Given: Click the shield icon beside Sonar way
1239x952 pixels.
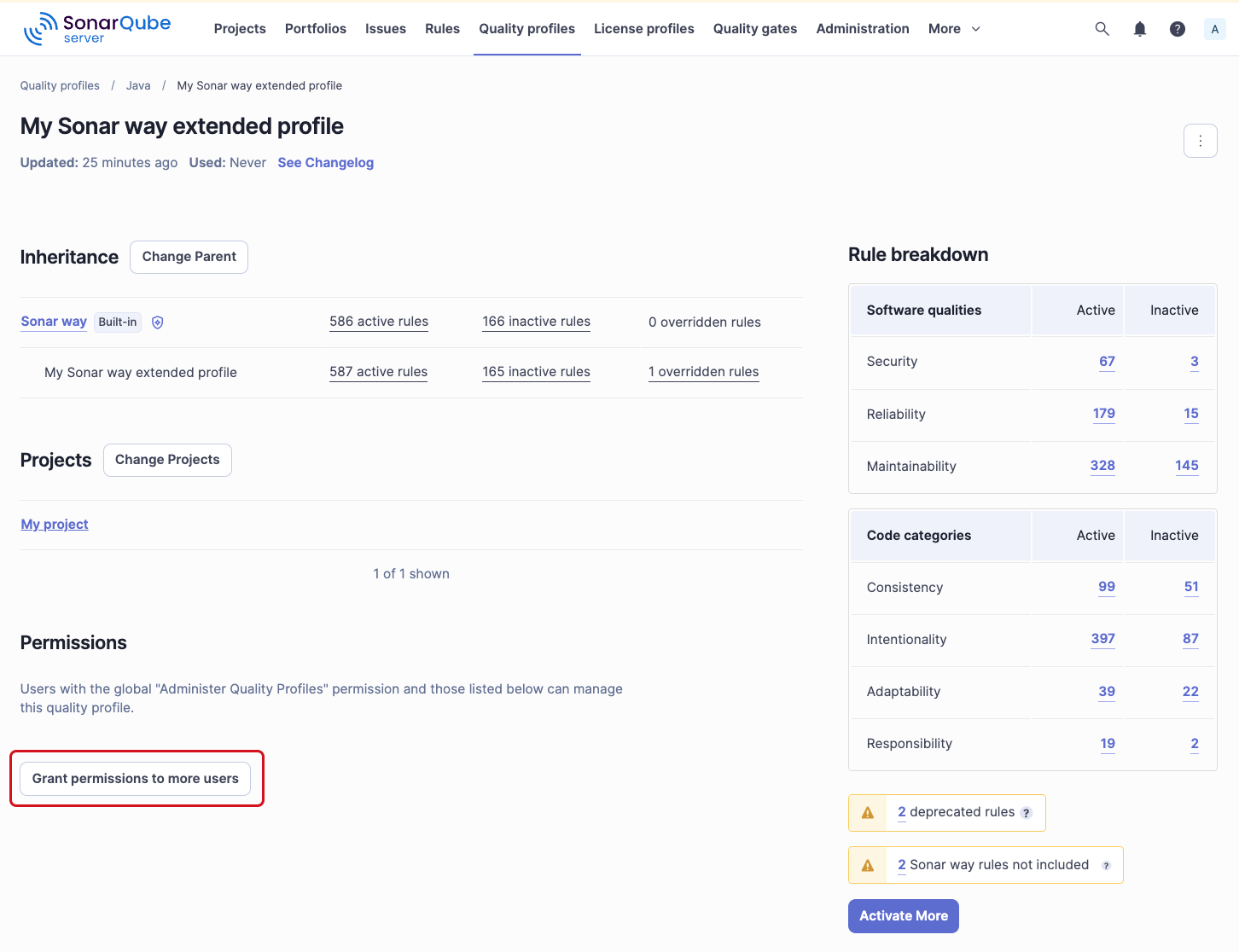Looking at the screenshot, I should click(x=158, y=322).
